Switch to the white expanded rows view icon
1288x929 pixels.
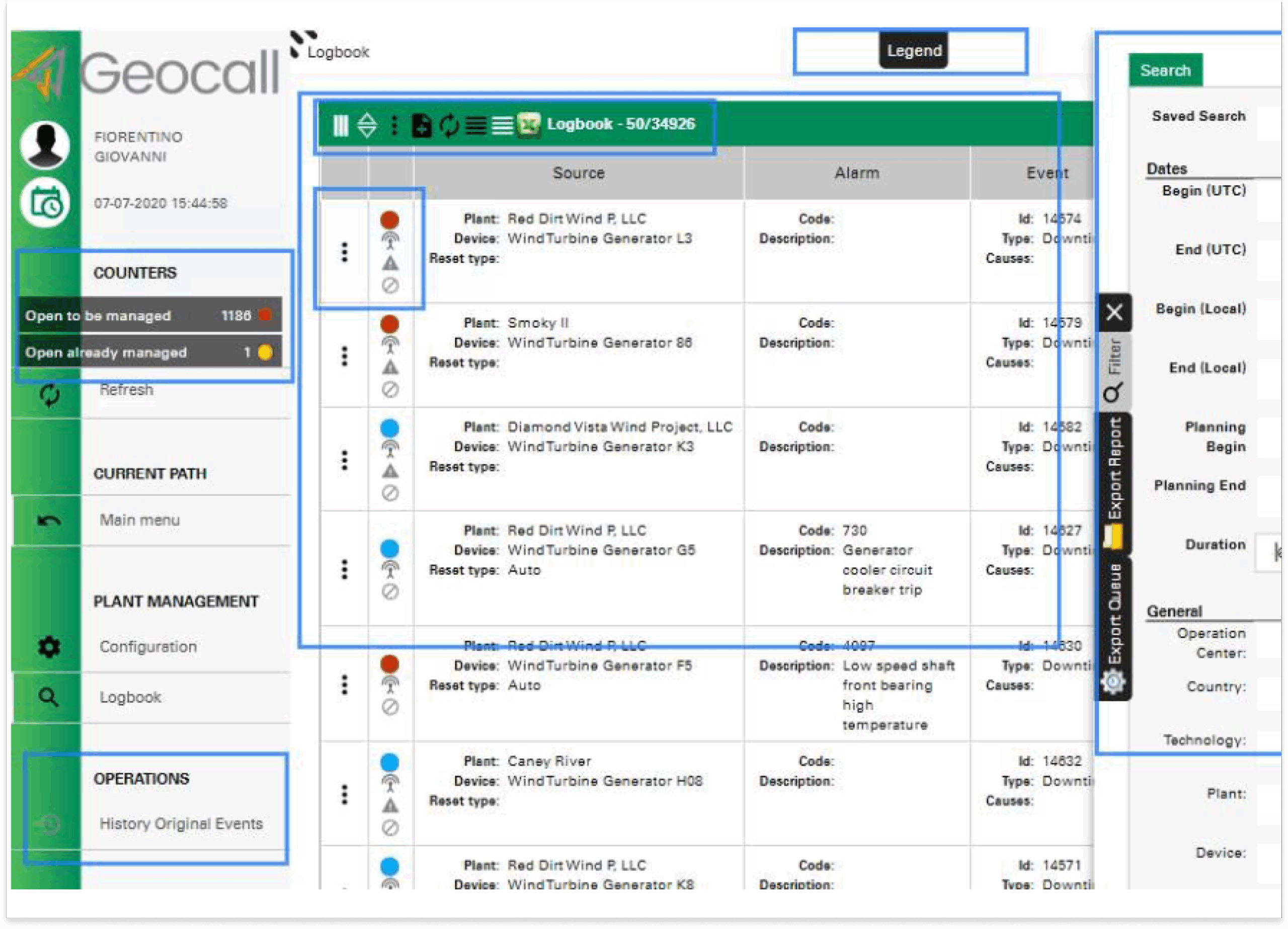click(502, 125)
